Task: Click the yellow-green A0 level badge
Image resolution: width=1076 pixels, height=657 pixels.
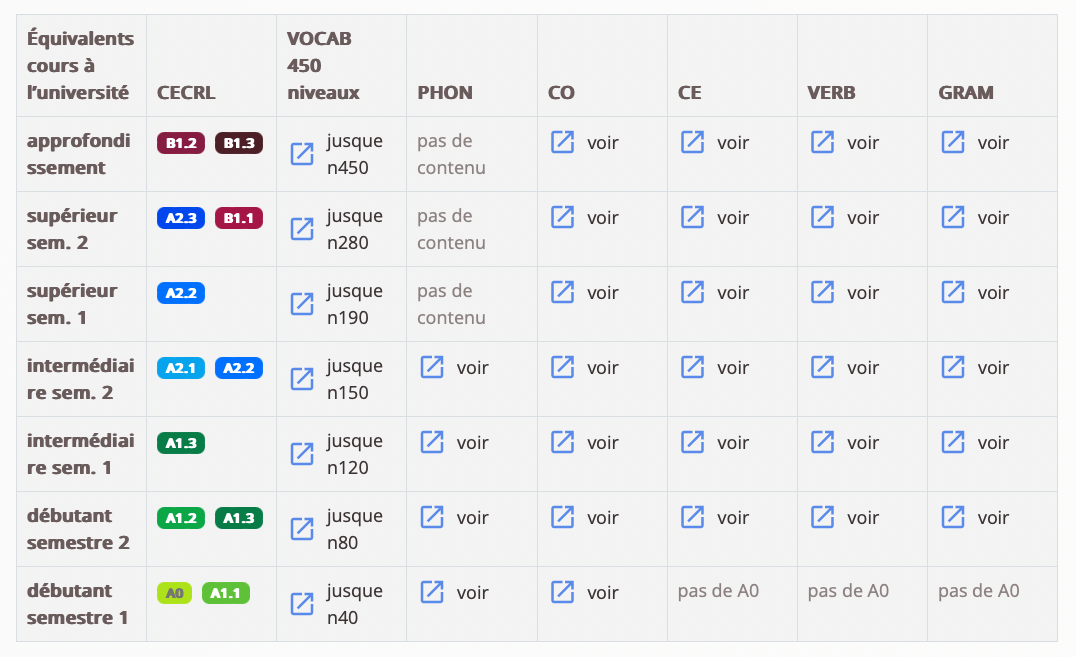Action: point(174,593)
